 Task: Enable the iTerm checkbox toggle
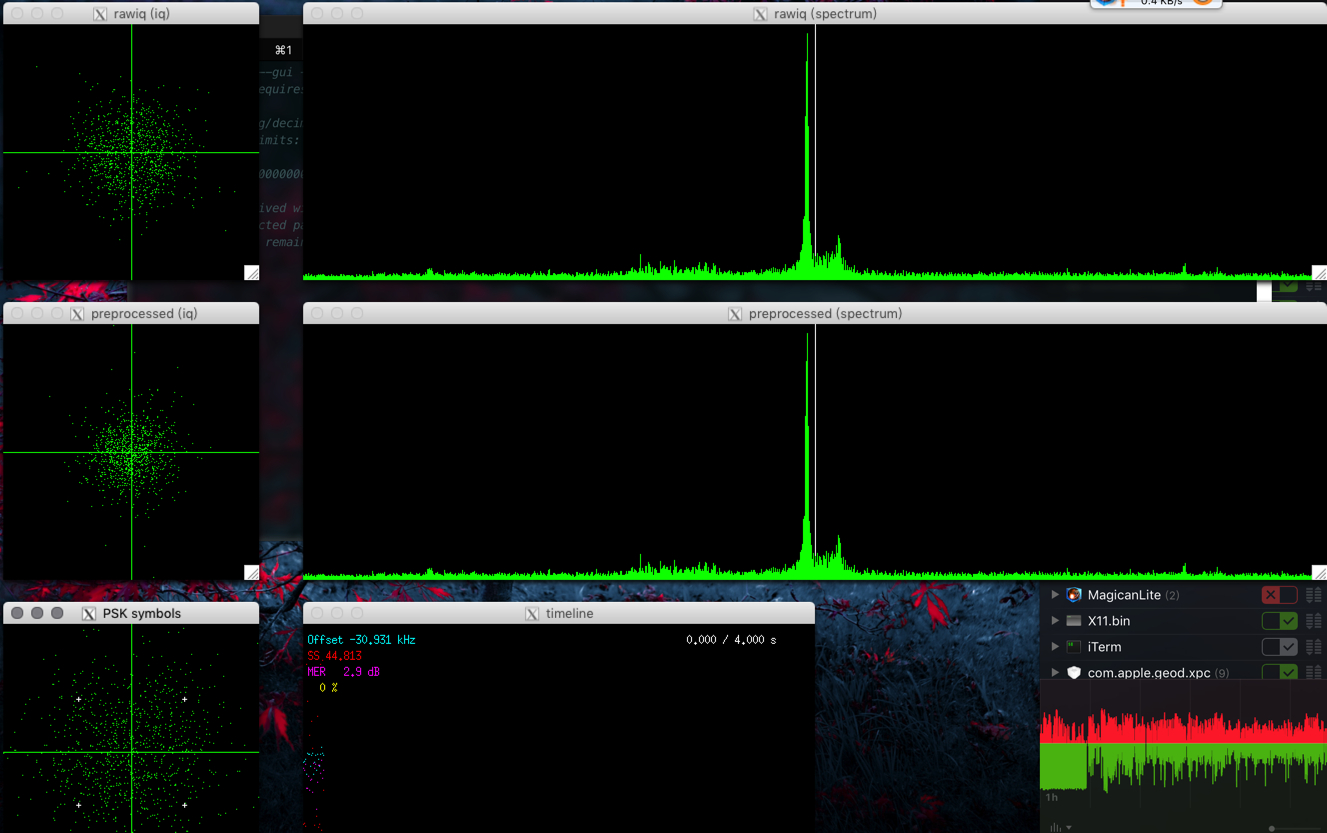[x=1280, y=647]
